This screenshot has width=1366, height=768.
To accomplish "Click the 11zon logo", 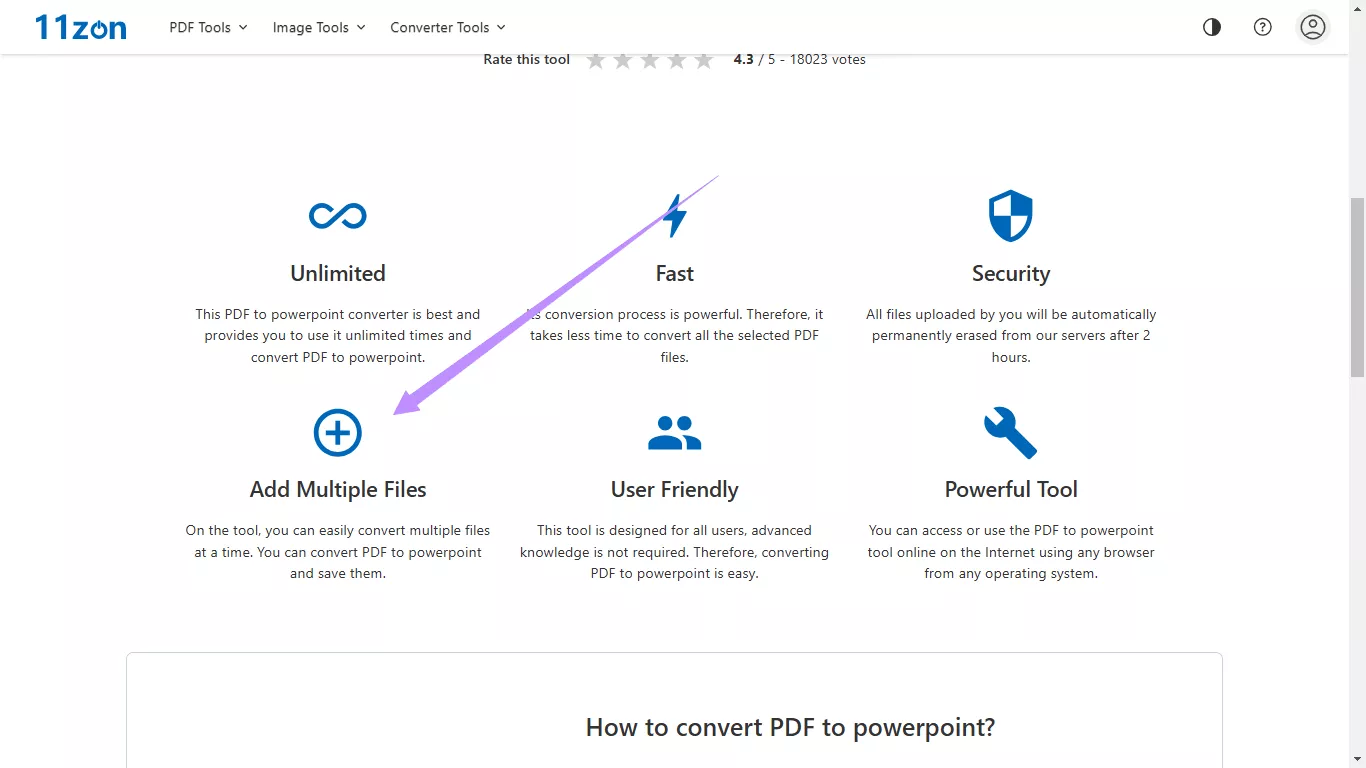I will pyautogui.click(x=80, y=27).
